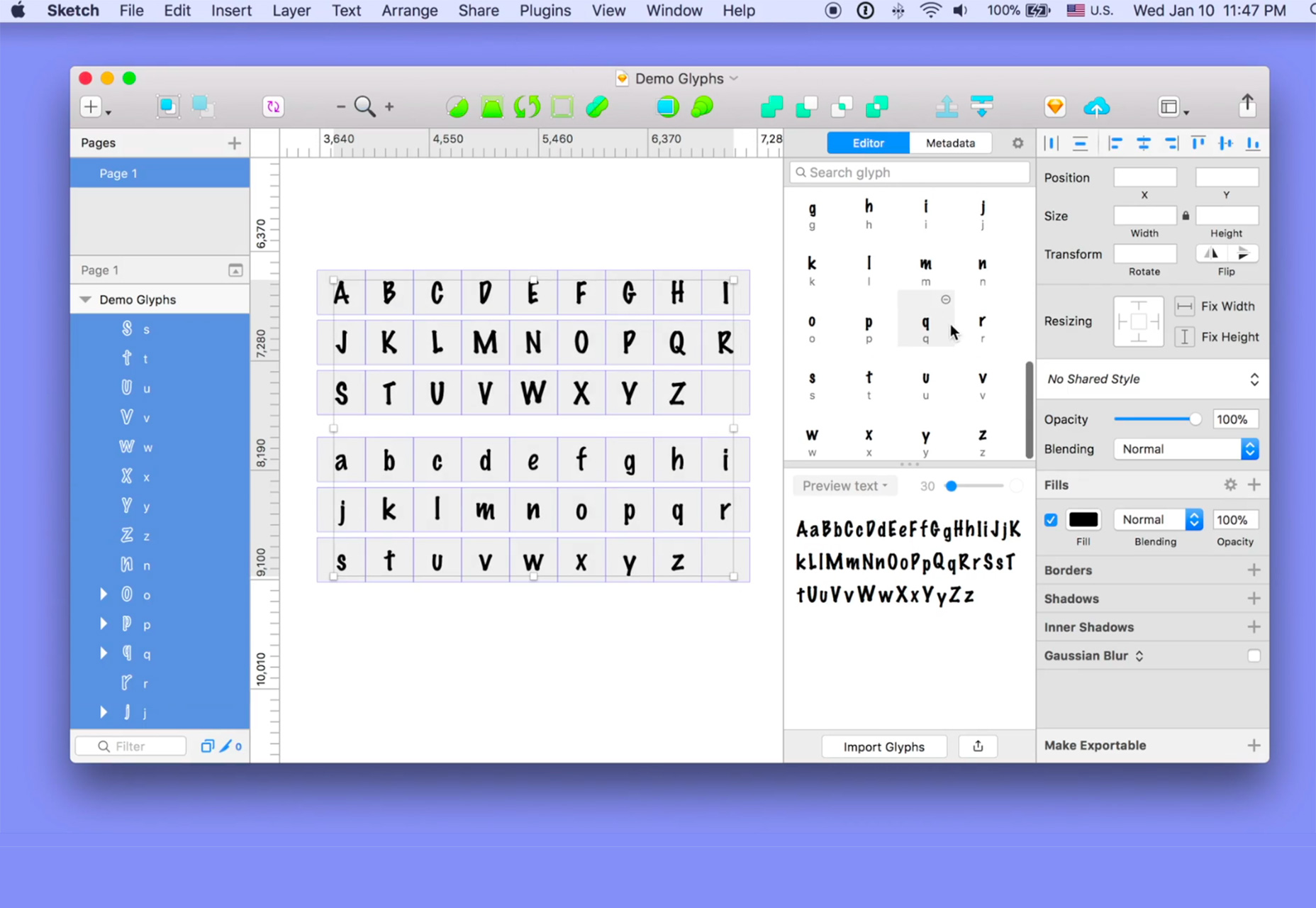Add a Shadows style with plus
Image resolution: width=1316 pixels, height=908 pixels.
tap(1254, 599)
